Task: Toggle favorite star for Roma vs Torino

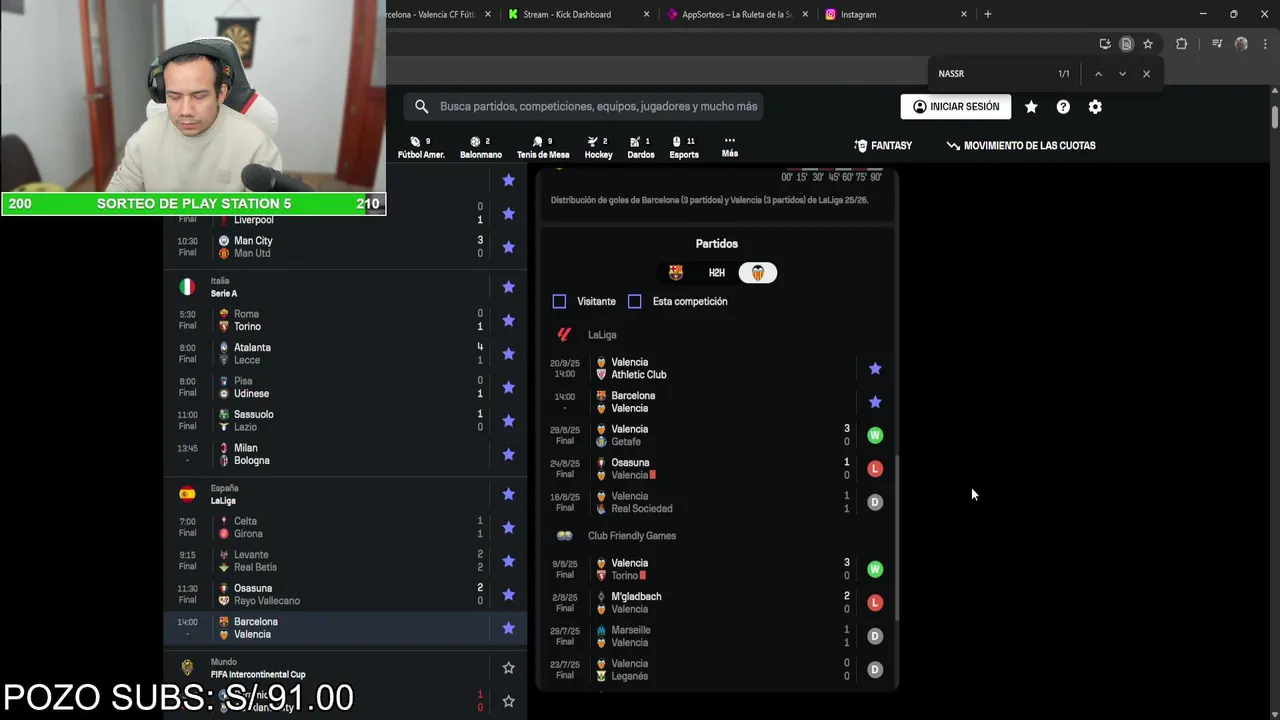Action: (508, 320)
